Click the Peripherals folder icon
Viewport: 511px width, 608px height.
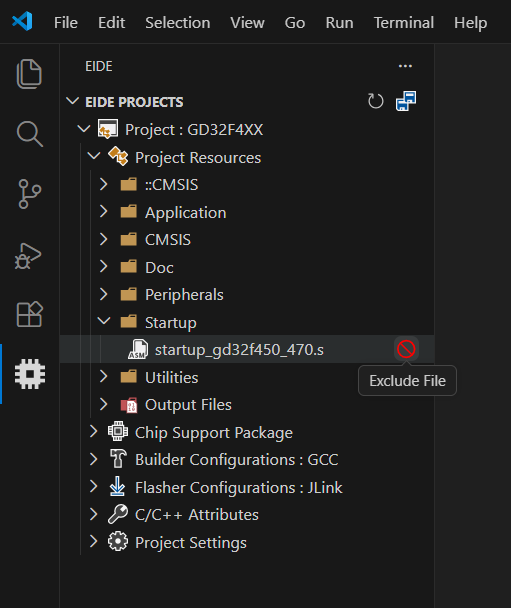point(128,294)
